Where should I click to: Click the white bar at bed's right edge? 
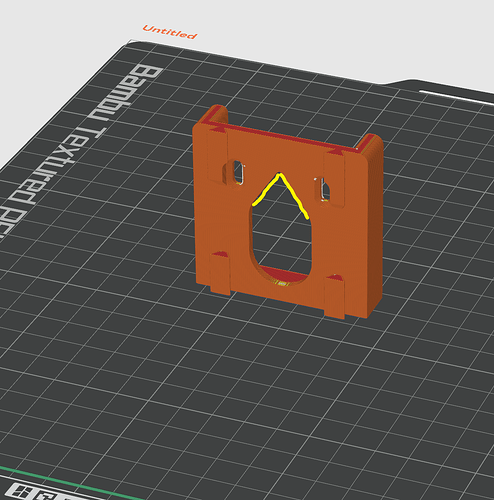point(457,97)
